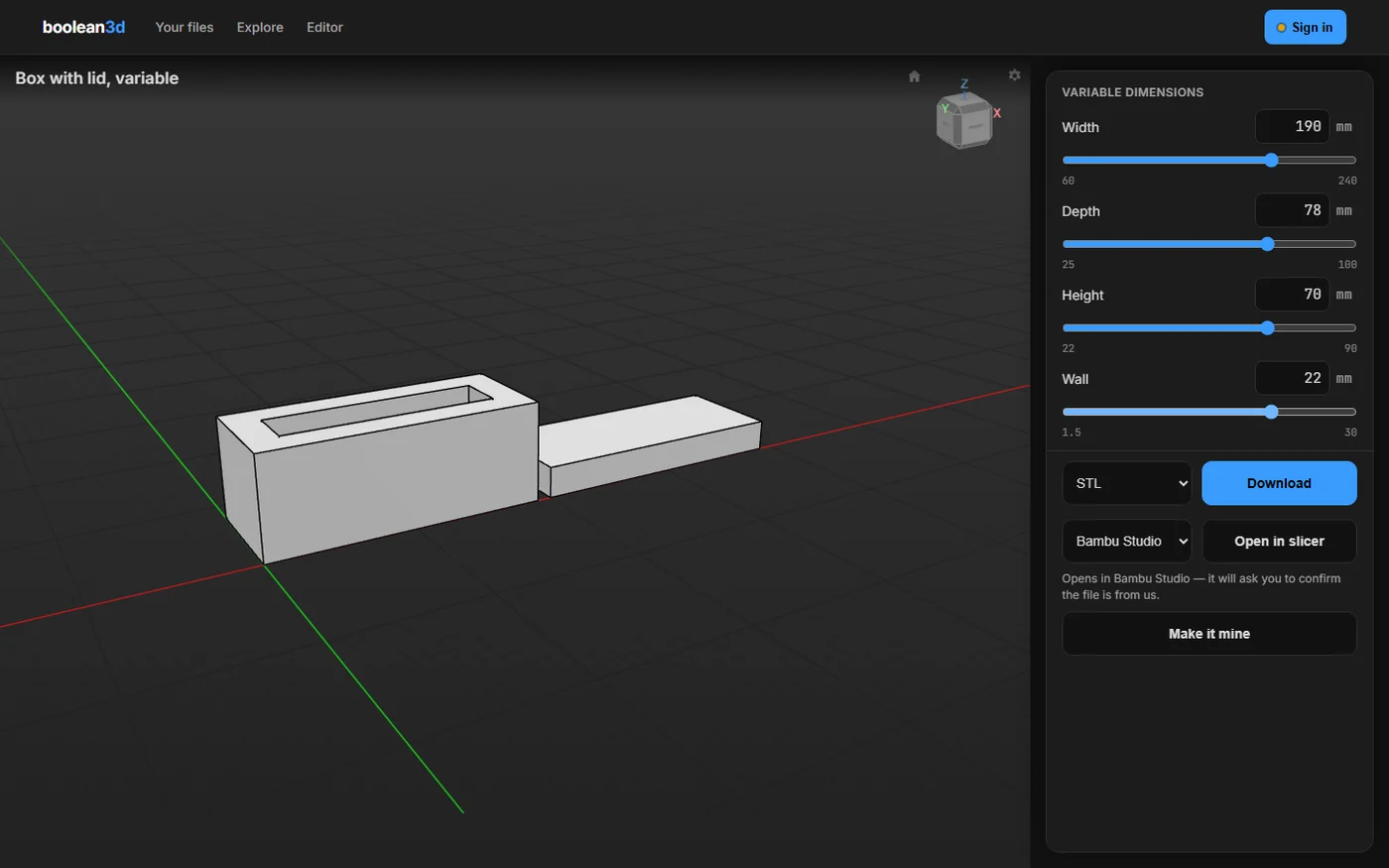1389x868 pixels.
Task: Click the Height maximum value 90
Action: [x=1350, y=348]
